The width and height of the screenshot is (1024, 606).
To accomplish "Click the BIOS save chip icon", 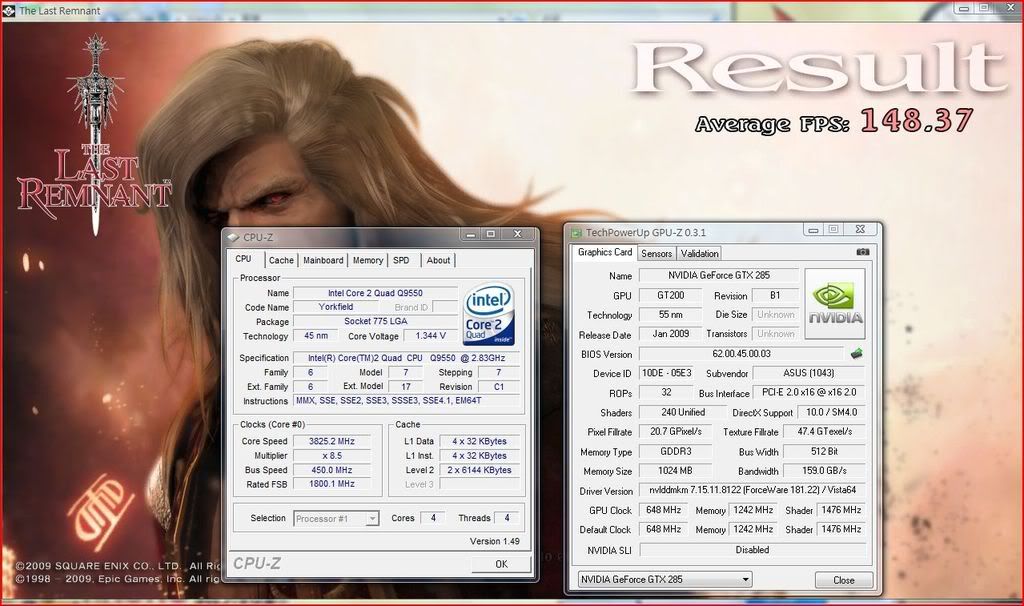I will click(x=856, y=354).
